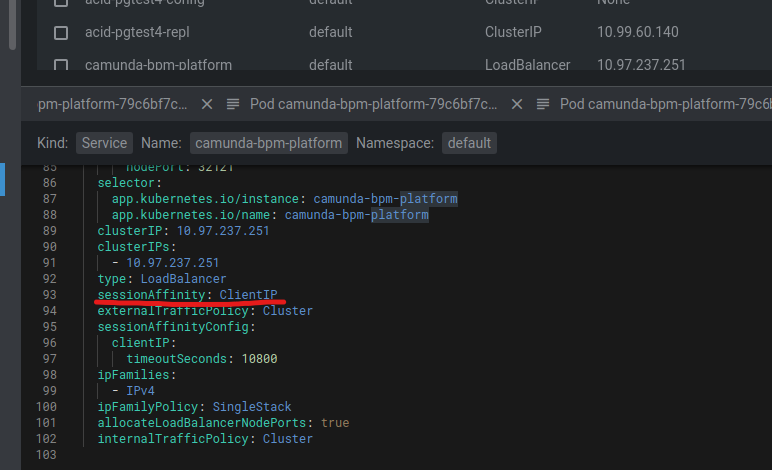Click the 10.99.60.140 cluster IP cell
The height and width of the screenshot is (470, 772).
point(638,32)
